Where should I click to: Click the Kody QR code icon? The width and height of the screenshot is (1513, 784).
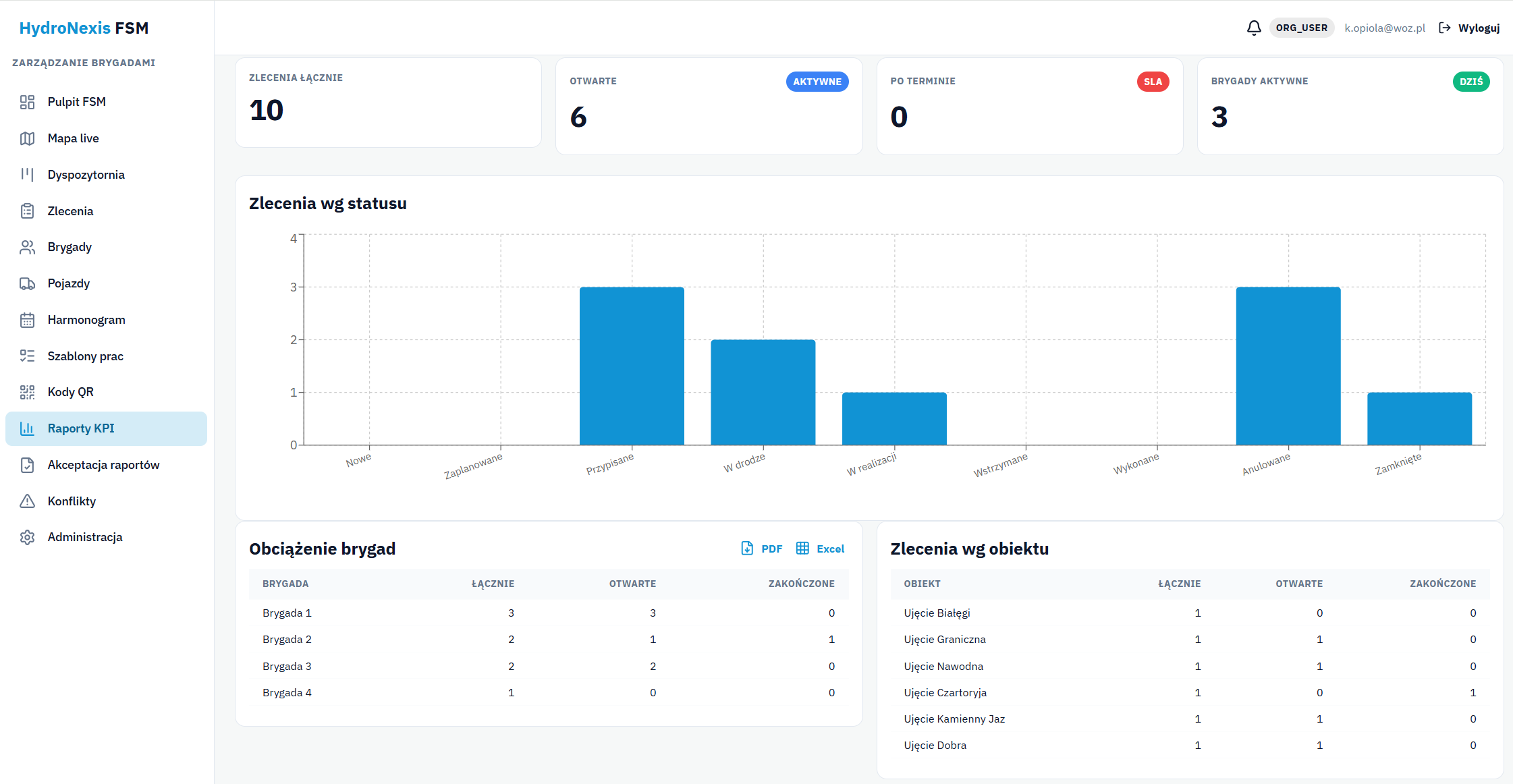click(27, 392)
